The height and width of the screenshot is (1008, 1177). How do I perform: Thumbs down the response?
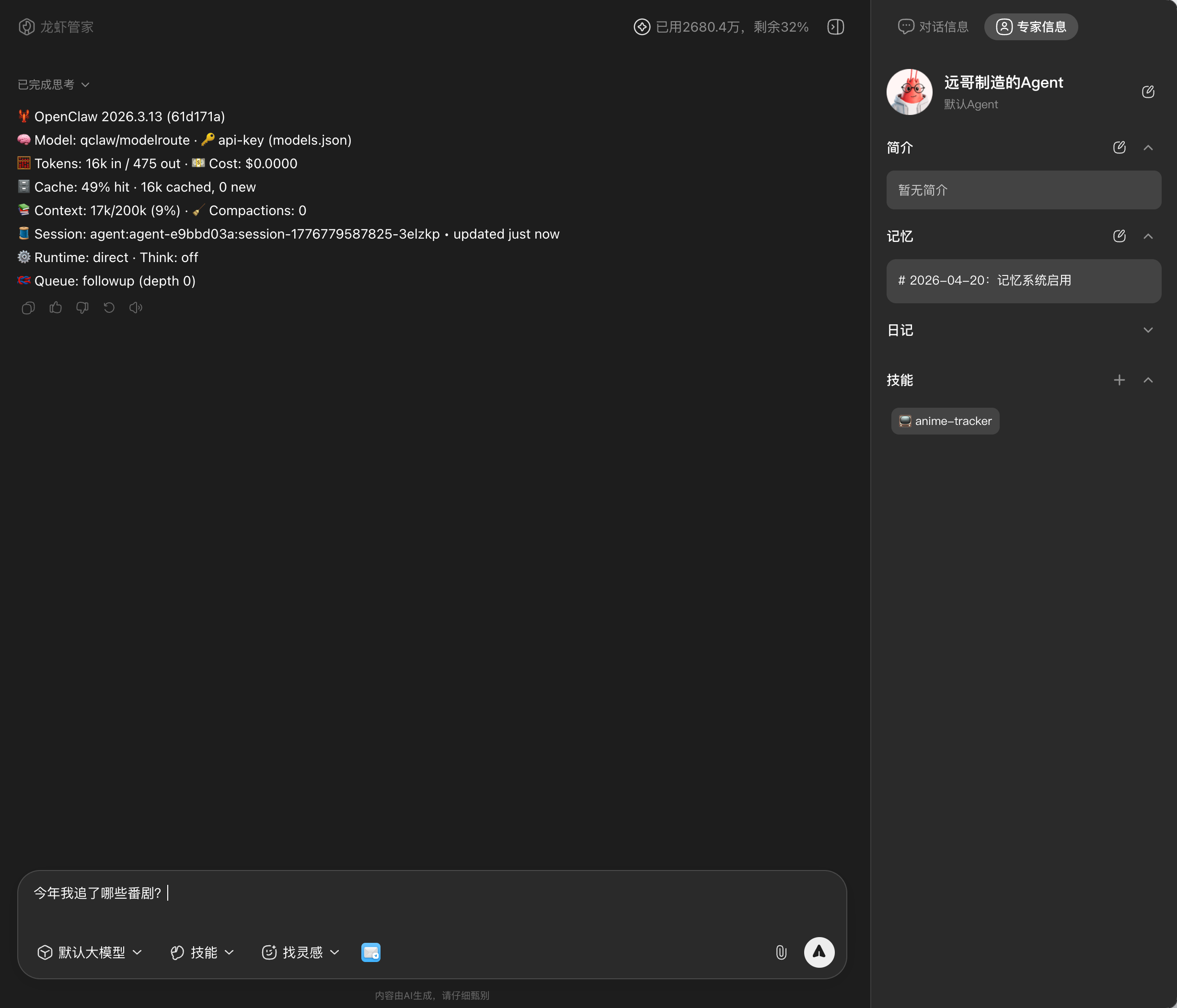pos(82,308)
